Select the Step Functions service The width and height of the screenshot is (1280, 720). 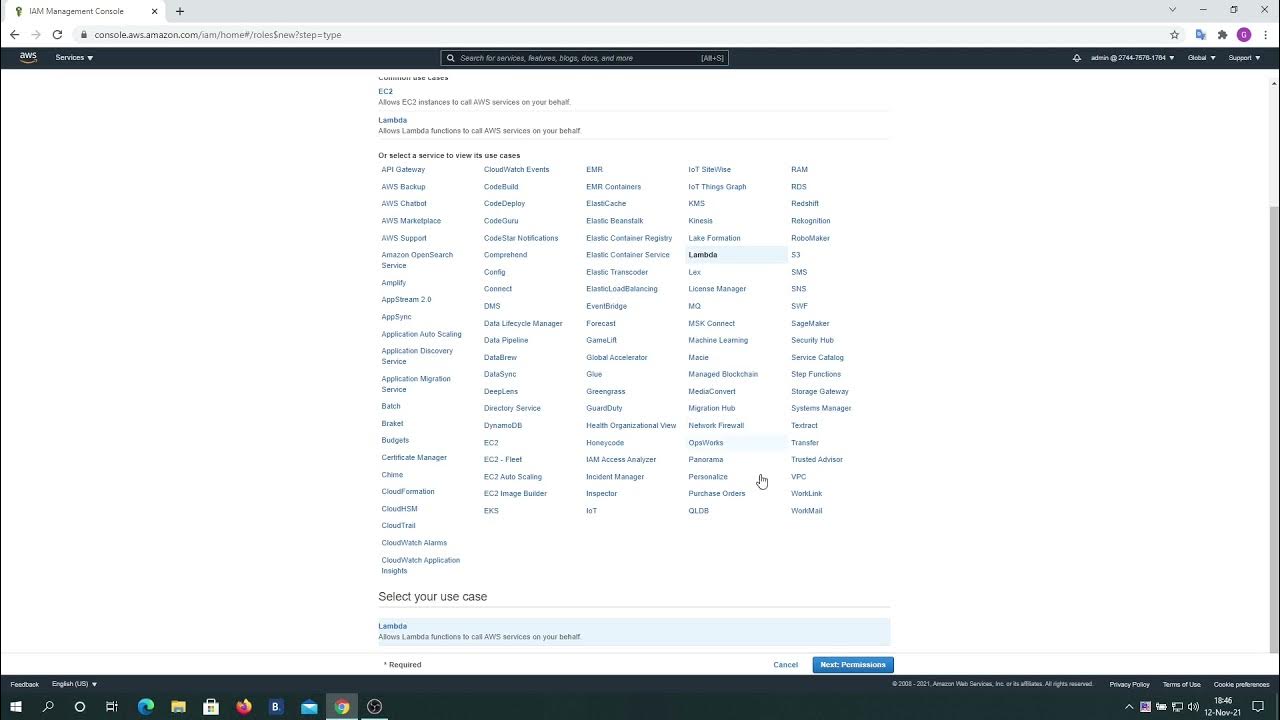pos(816,375)
